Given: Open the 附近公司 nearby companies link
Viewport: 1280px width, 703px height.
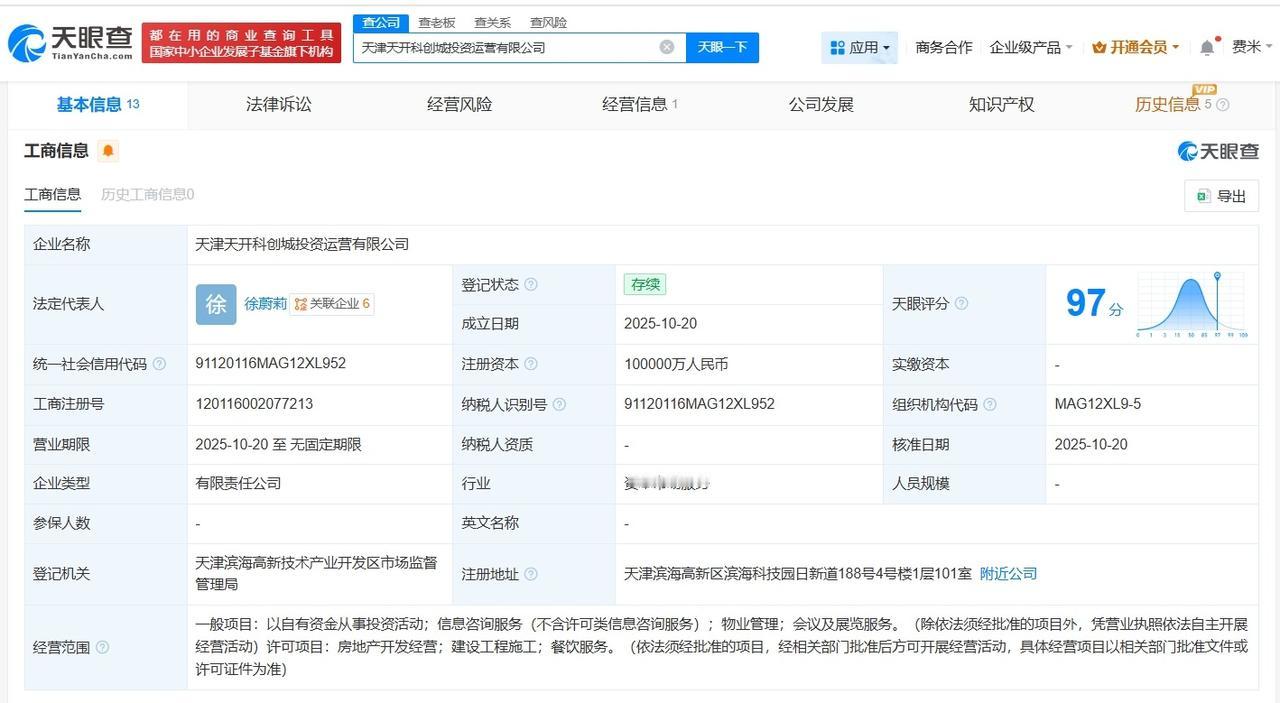Looking at the screenshot, I should coord(1008,574).
